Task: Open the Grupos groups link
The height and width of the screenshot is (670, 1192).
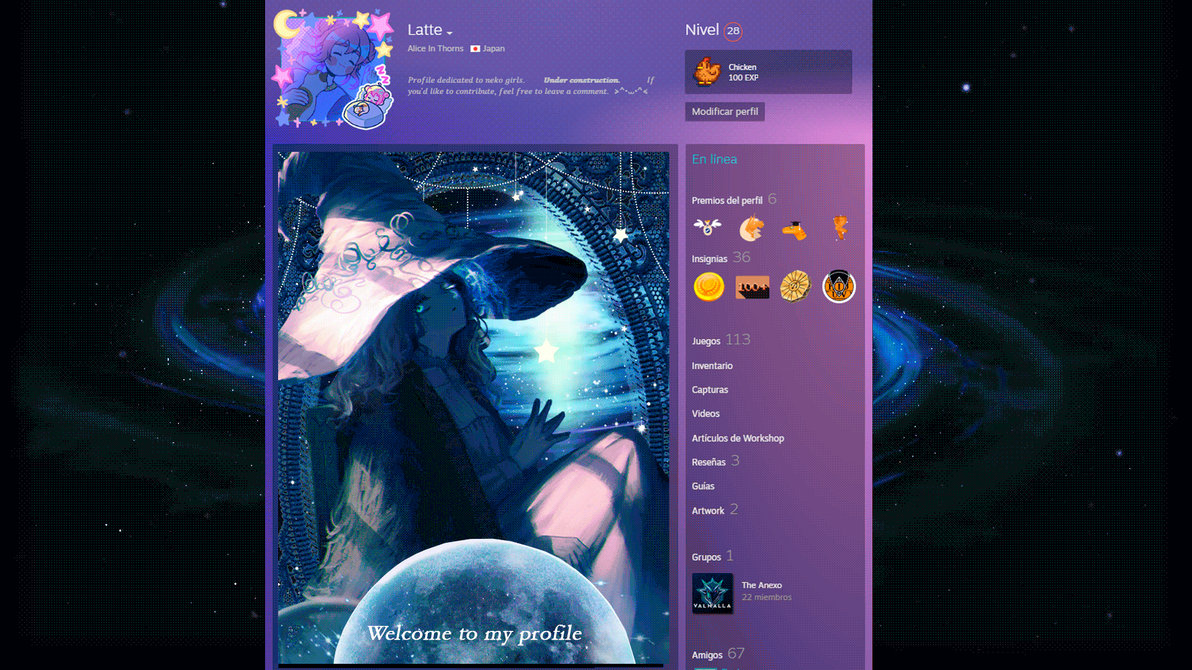Action: click(706, 557)
